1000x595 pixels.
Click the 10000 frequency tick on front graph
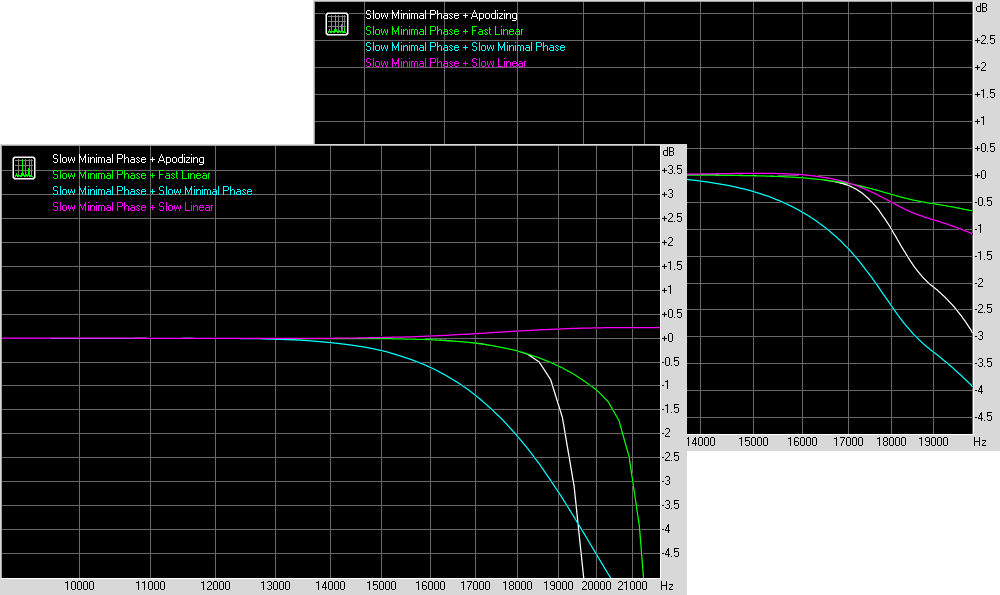tap(79, 585)
